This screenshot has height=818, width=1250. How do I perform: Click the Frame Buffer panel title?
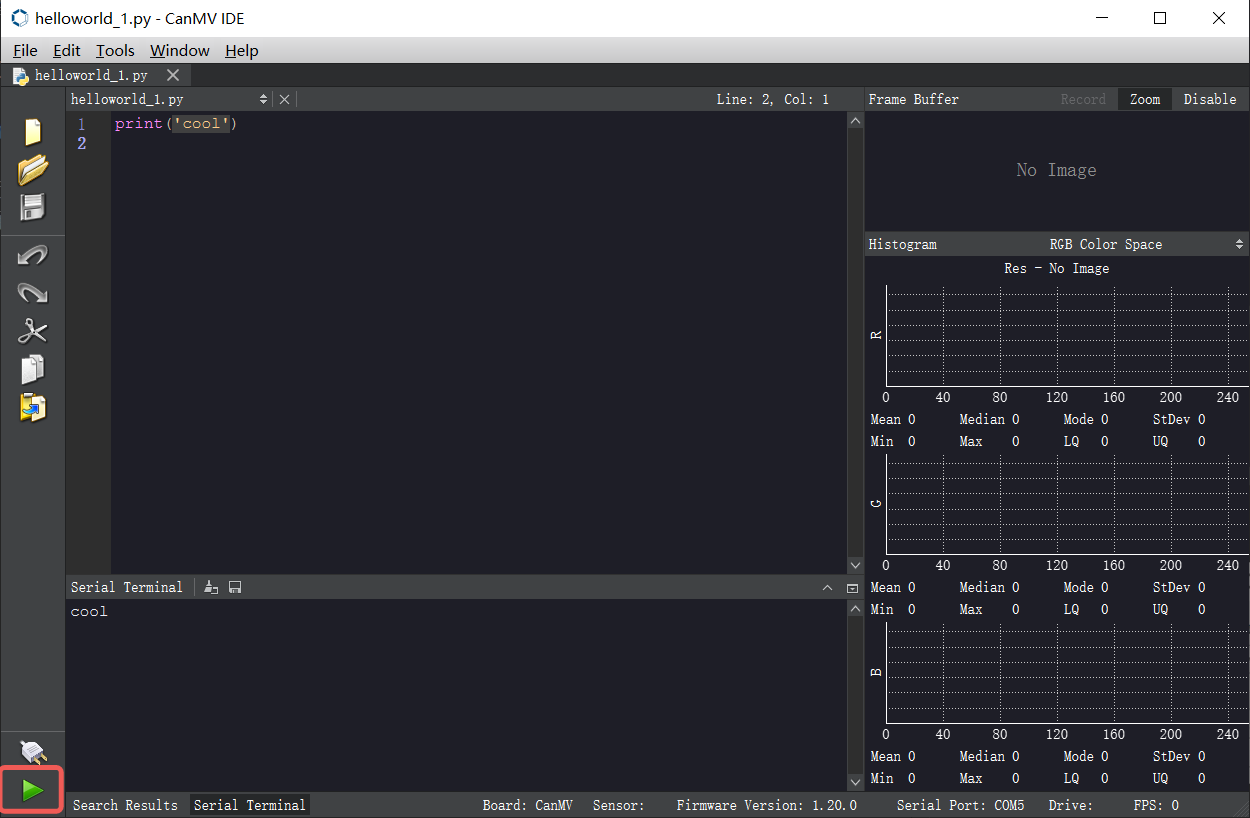click(913, 99)
